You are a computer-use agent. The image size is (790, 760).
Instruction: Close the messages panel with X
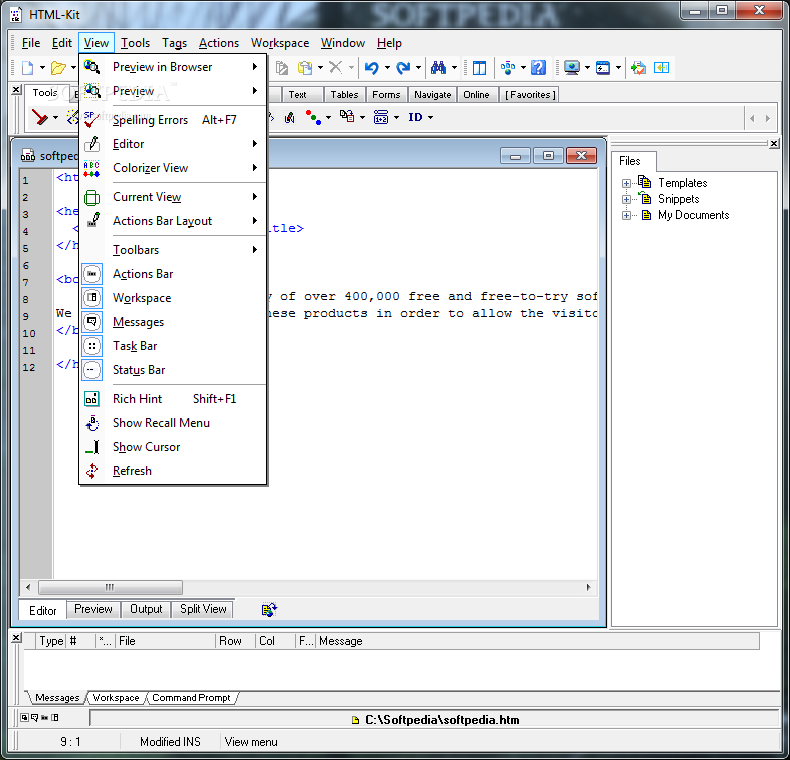pos(16,638)
